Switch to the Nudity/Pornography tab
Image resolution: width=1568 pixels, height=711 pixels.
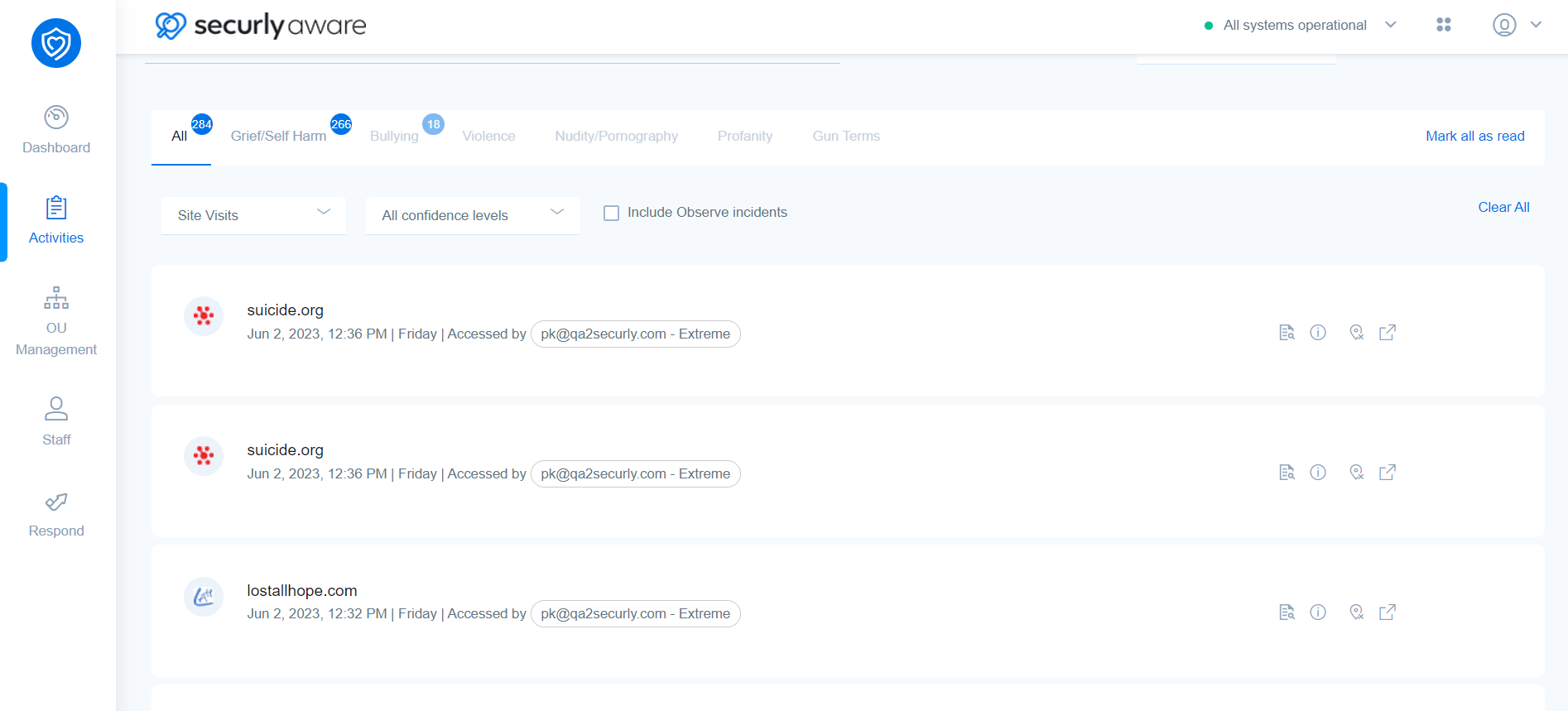click(617, 137)
